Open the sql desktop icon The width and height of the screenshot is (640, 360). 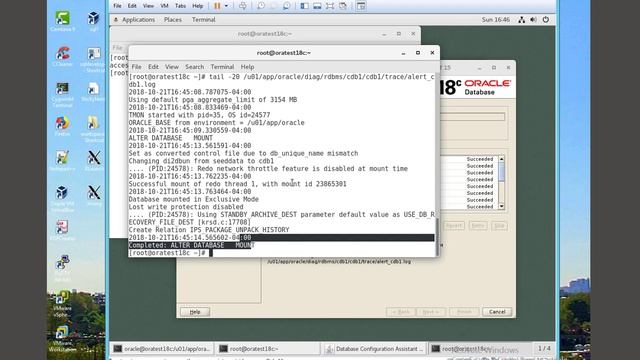tap(93, 21)
